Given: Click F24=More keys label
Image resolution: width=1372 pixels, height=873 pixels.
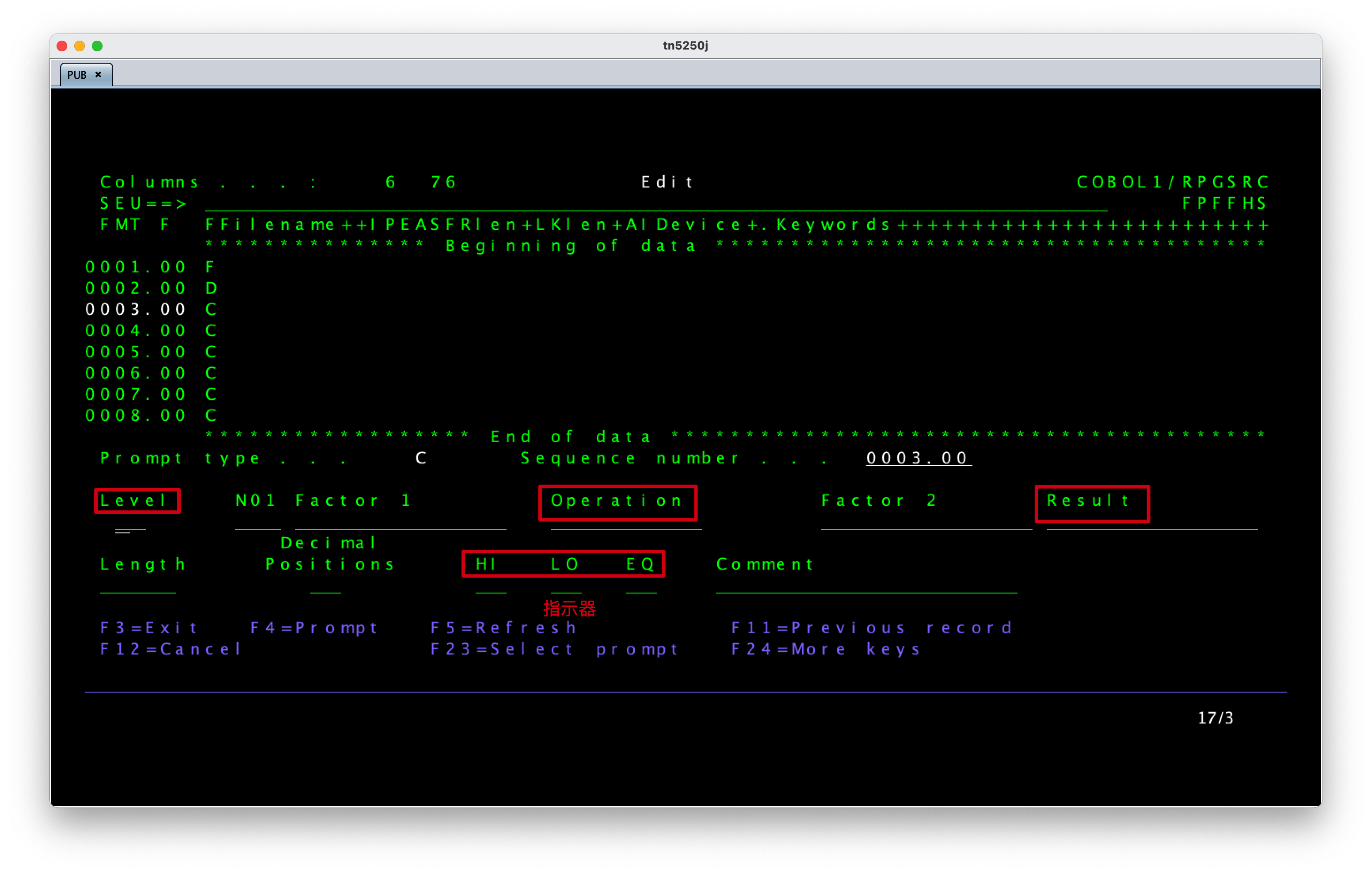Looking at the screenshot, I should coord(826,649).
